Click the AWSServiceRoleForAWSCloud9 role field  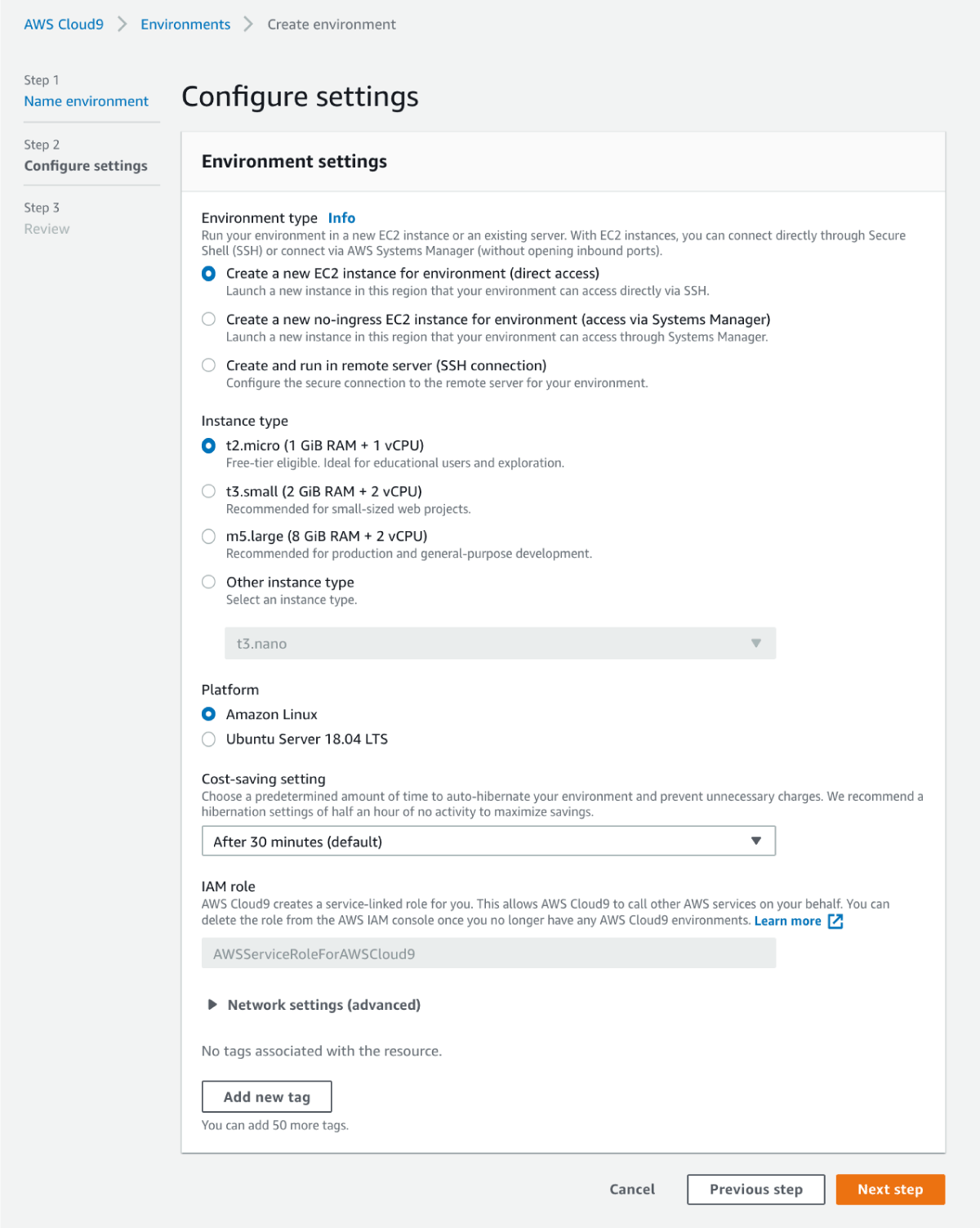click(x=488, y=953)
